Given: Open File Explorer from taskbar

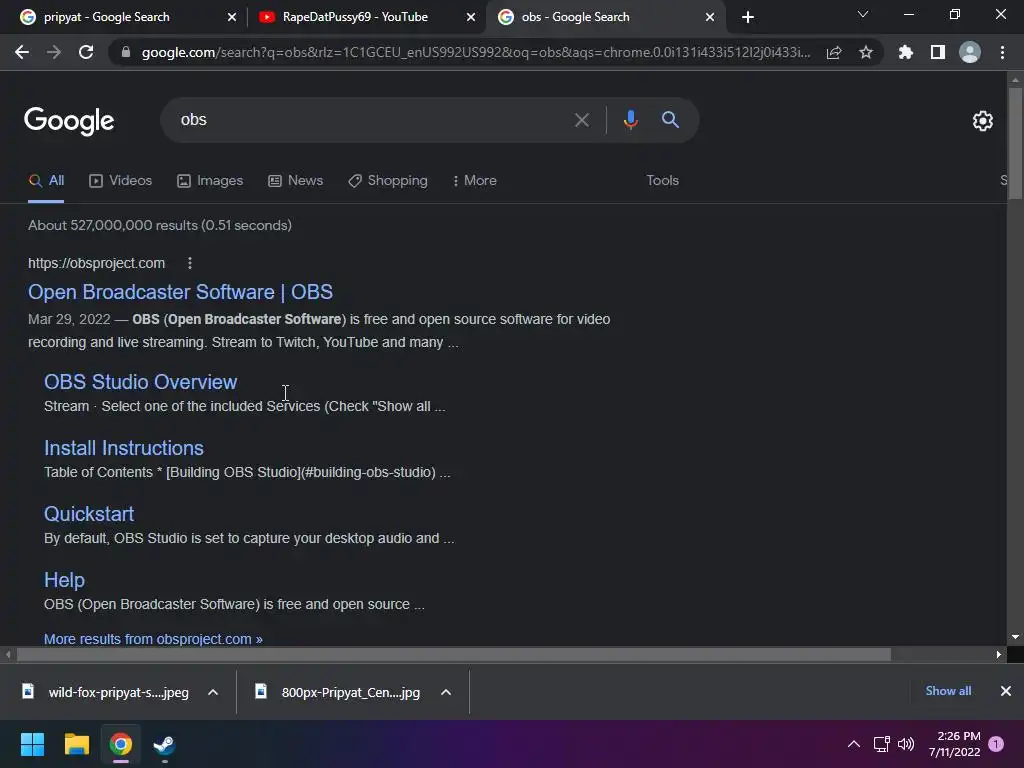Looking at the screenshot, I should point(76,744).
